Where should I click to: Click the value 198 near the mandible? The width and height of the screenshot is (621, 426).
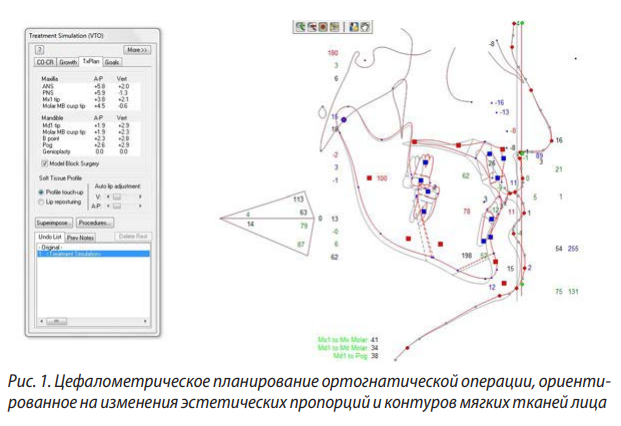(467, 256)
